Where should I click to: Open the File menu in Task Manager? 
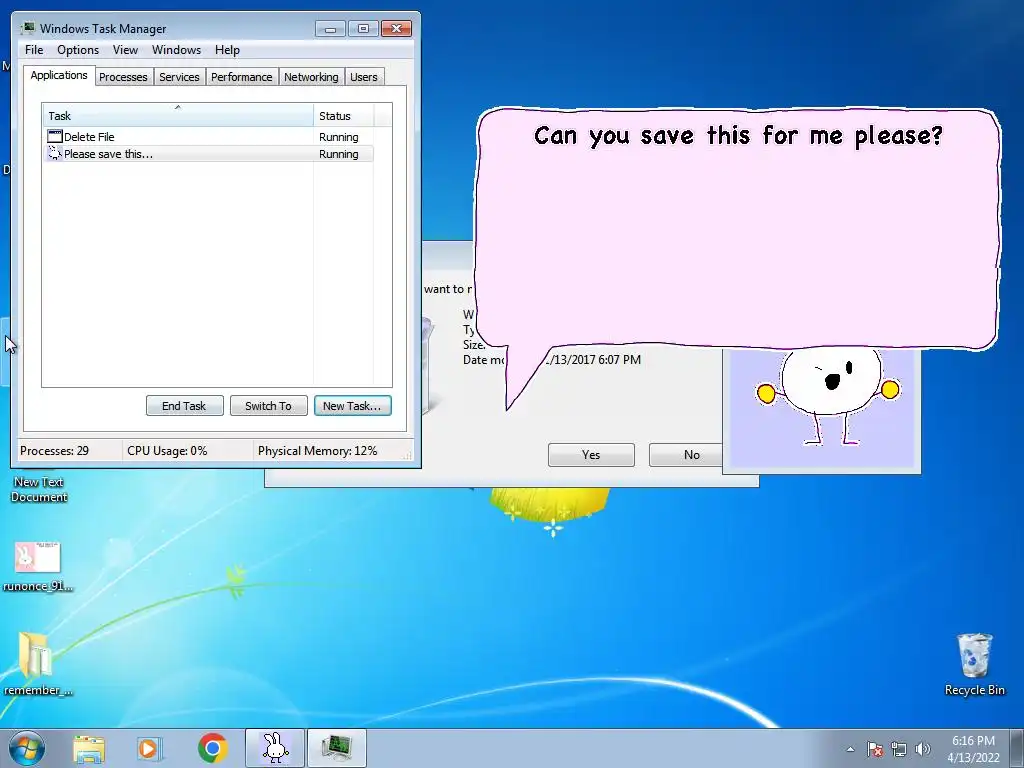pos(34,50)
